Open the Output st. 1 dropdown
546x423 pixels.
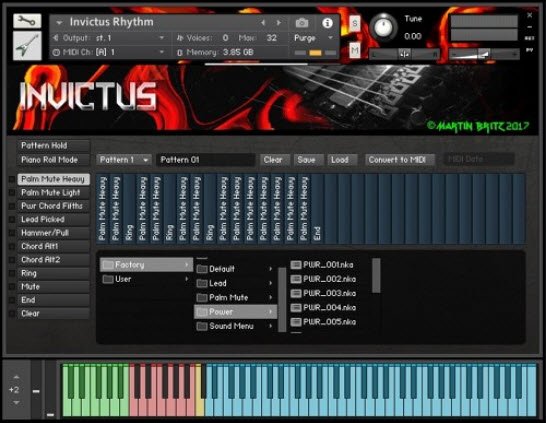(110, 38)
